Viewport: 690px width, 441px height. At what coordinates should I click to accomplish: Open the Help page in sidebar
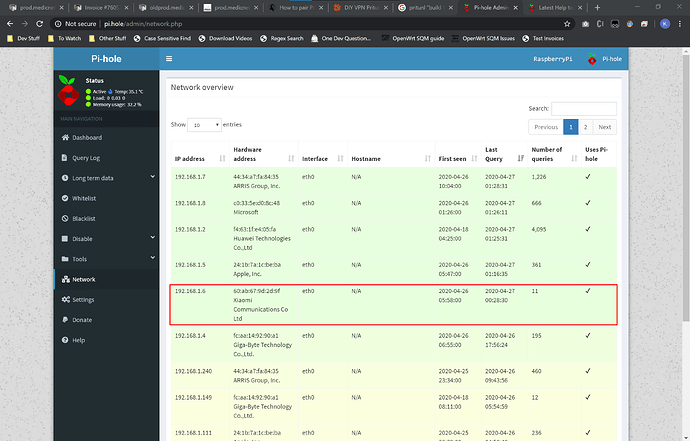click(x=79, y=340)
